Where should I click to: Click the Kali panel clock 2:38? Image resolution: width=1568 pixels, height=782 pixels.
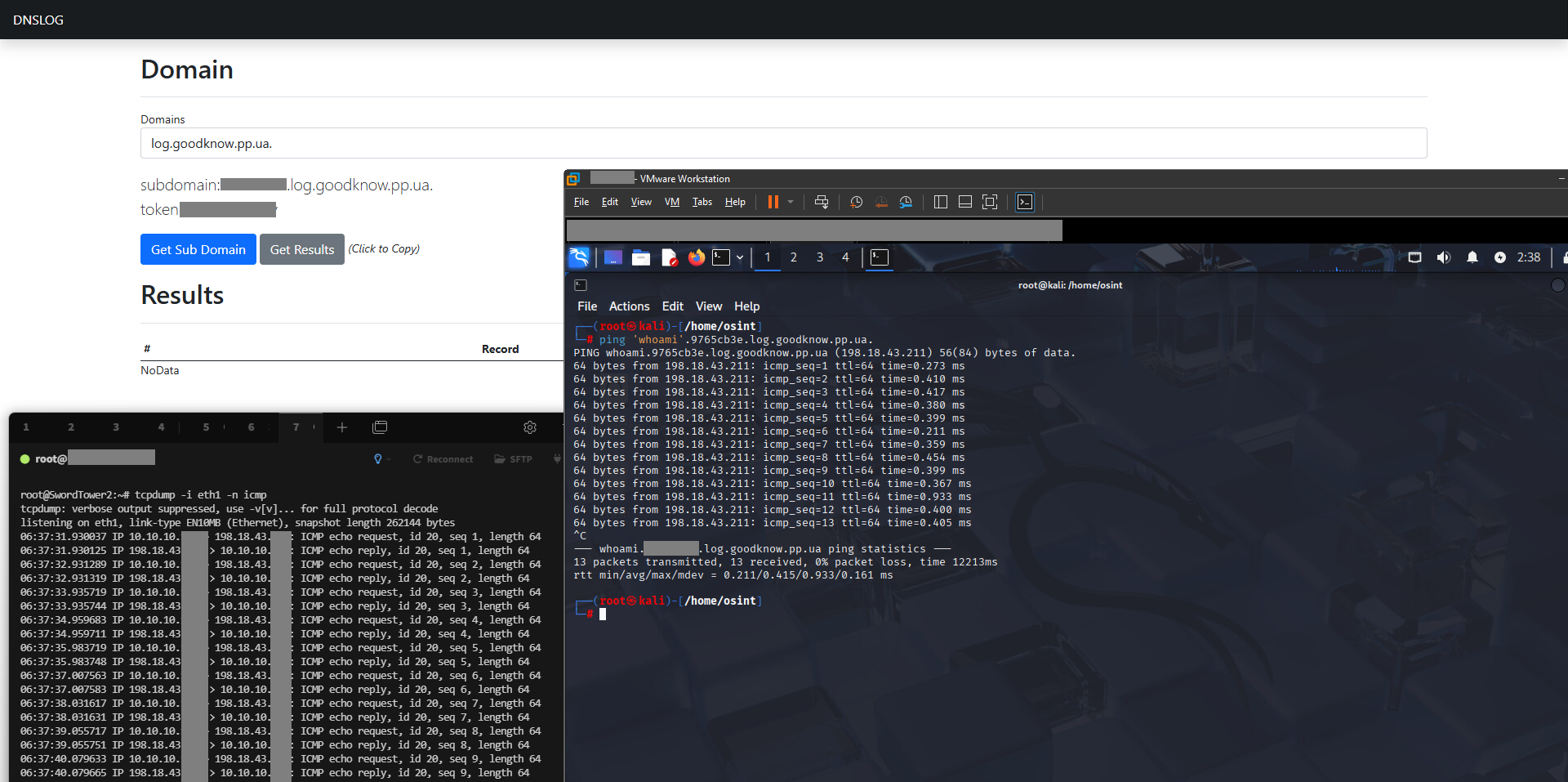(1529, 257)
